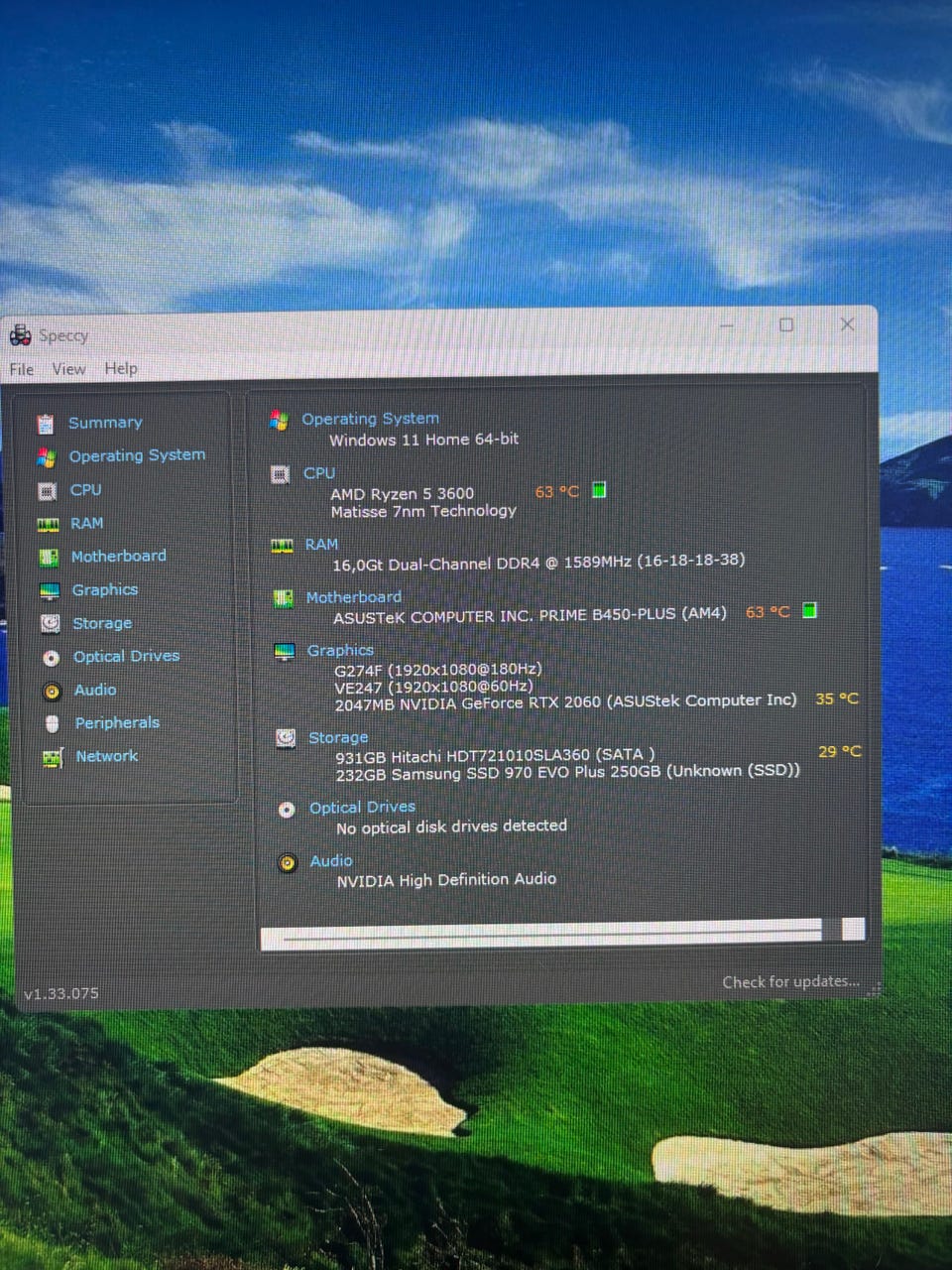Click the Motherboard heading link in summary
The height and width of the screenshot is (1270, 952).
pyautogui.click(x=354, y=597)
